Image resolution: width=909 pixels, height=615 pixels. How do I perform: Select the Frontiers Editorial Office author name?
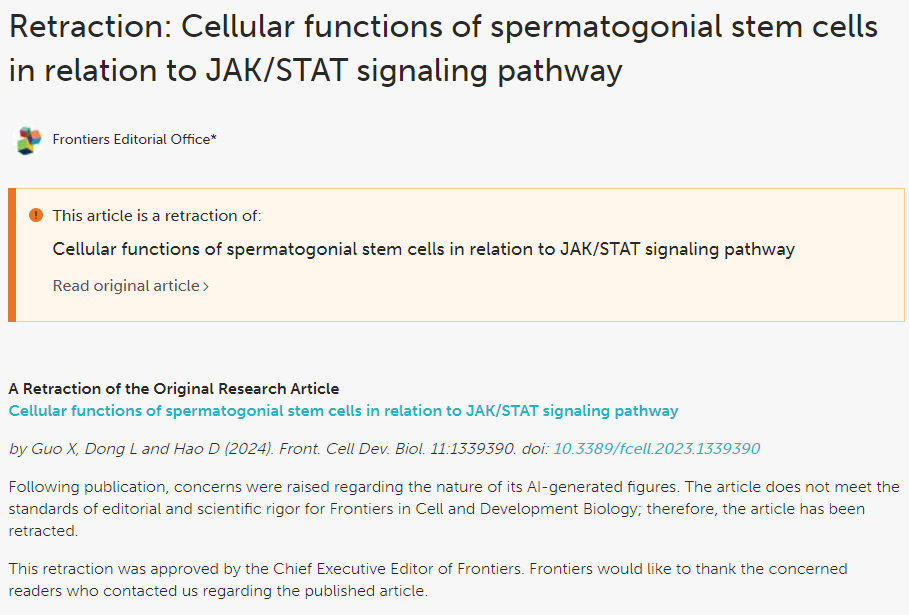tap(132, 139)
